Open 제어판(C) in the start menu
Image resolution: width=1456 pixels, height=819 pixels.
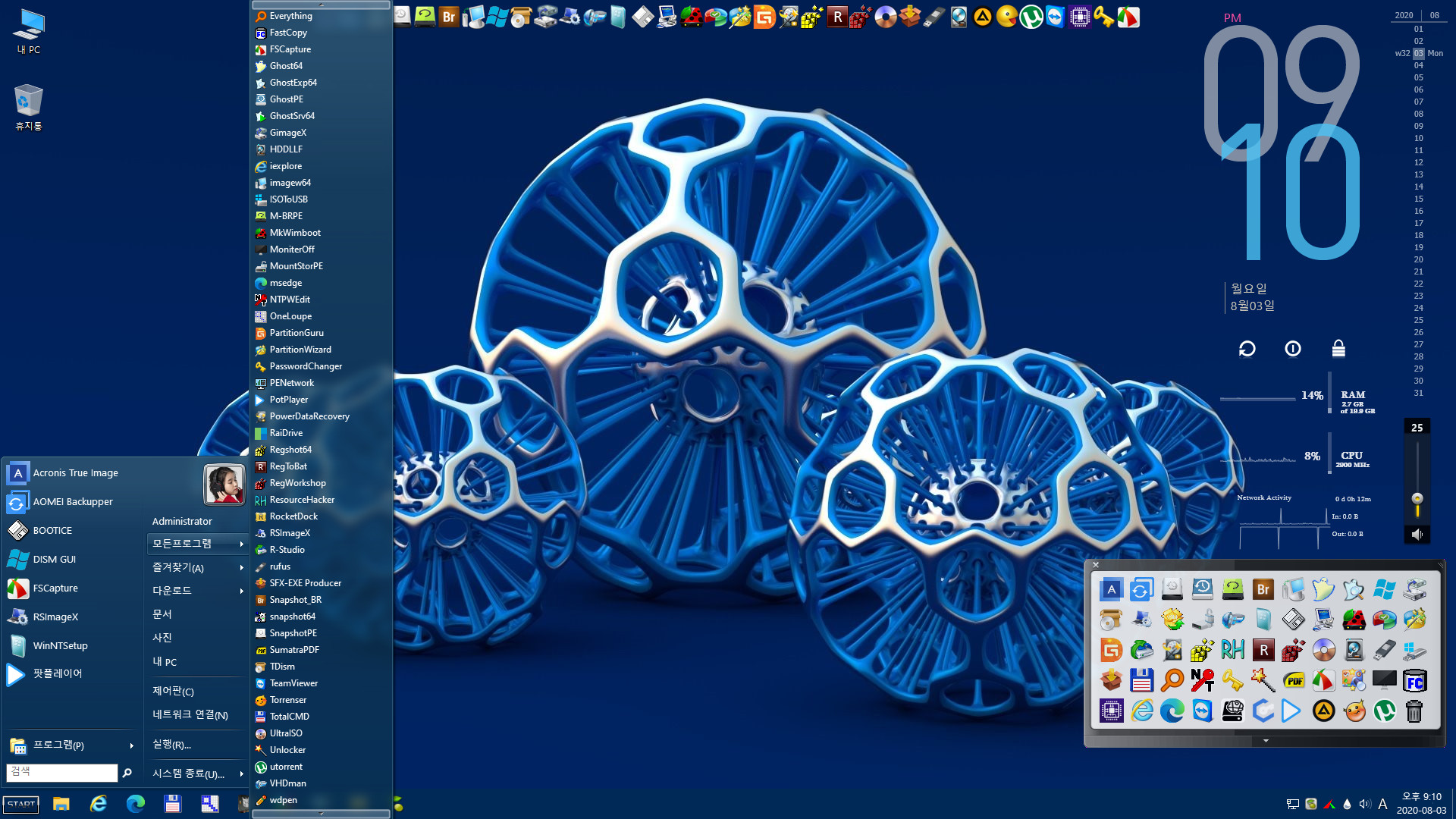199,692
